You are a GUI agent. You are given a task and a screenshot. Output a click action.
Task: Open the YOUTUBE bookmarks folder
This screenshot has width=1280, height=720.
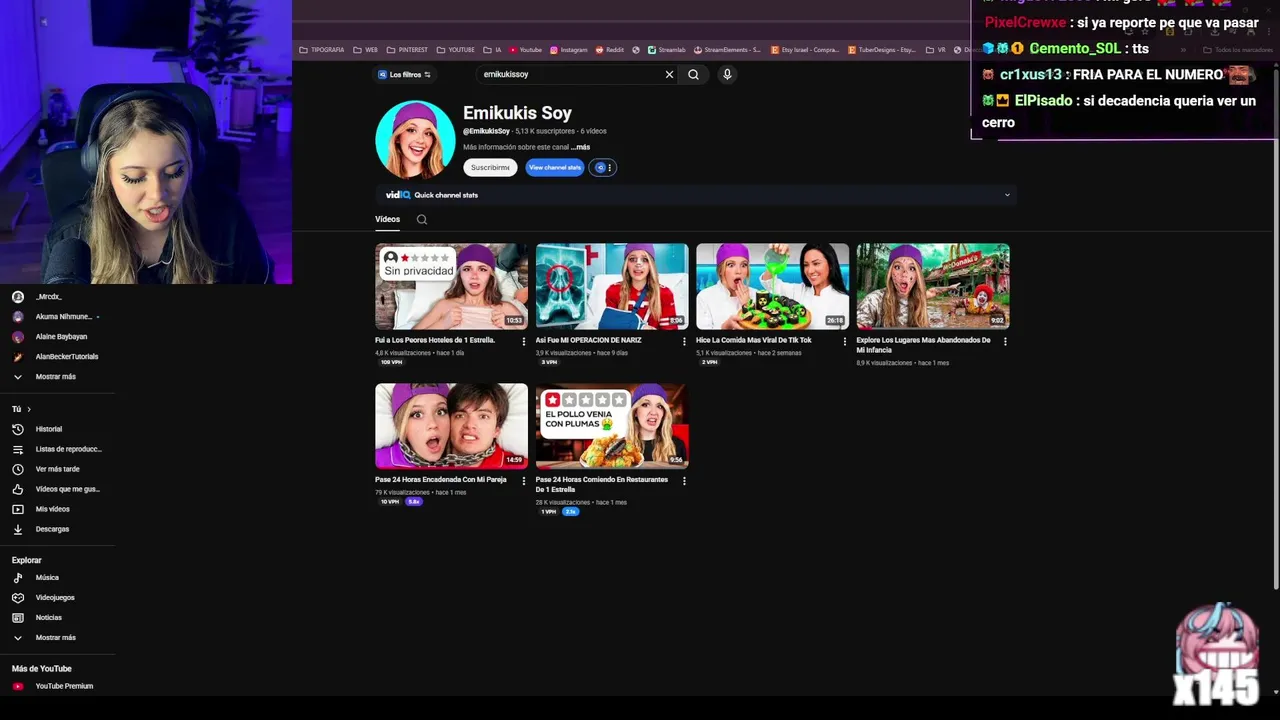456,50
